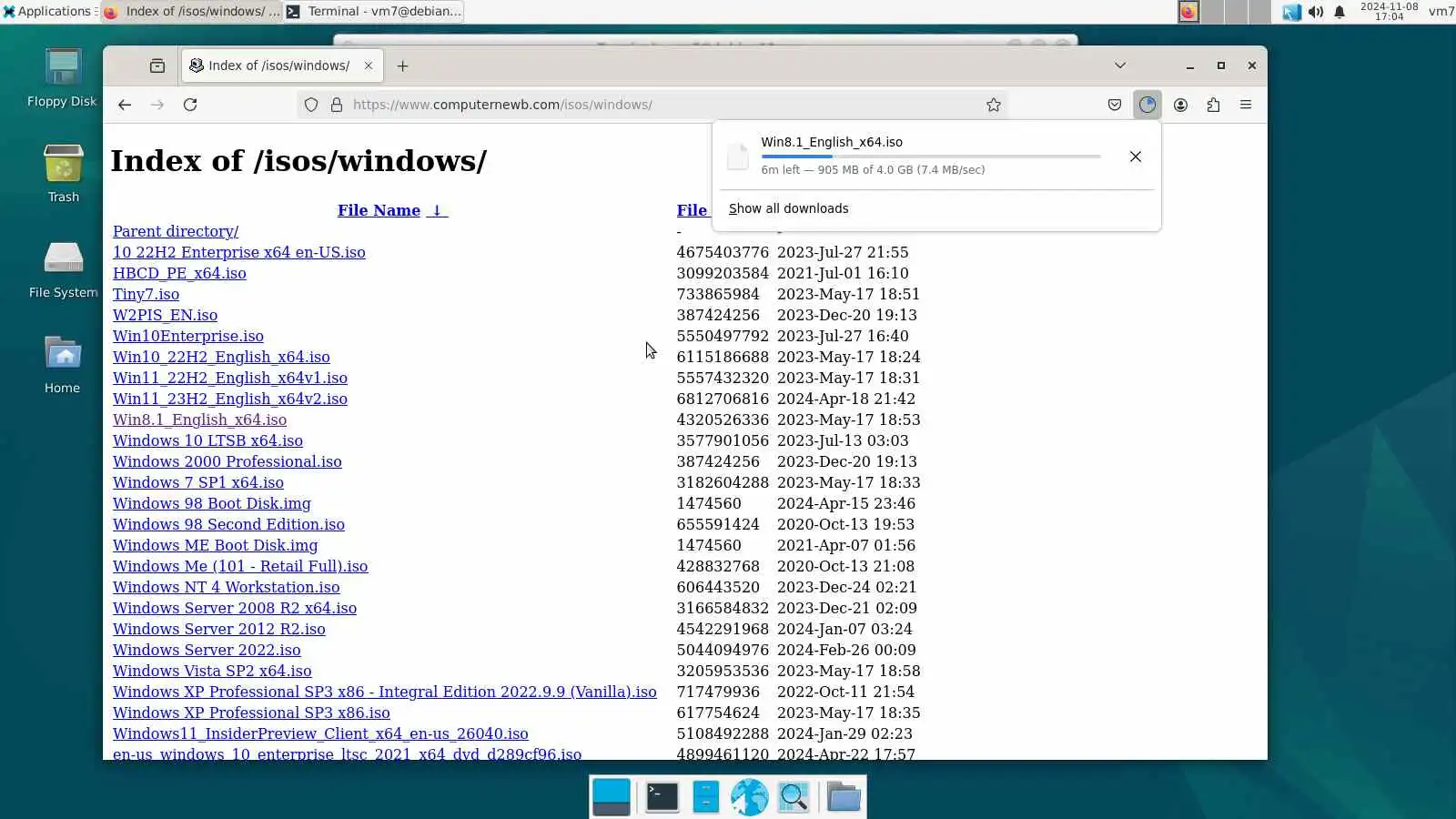Download Windows 98 Second Edition.iso
This screenshot has width=1456, height=819.
click(x=228, y=524)
